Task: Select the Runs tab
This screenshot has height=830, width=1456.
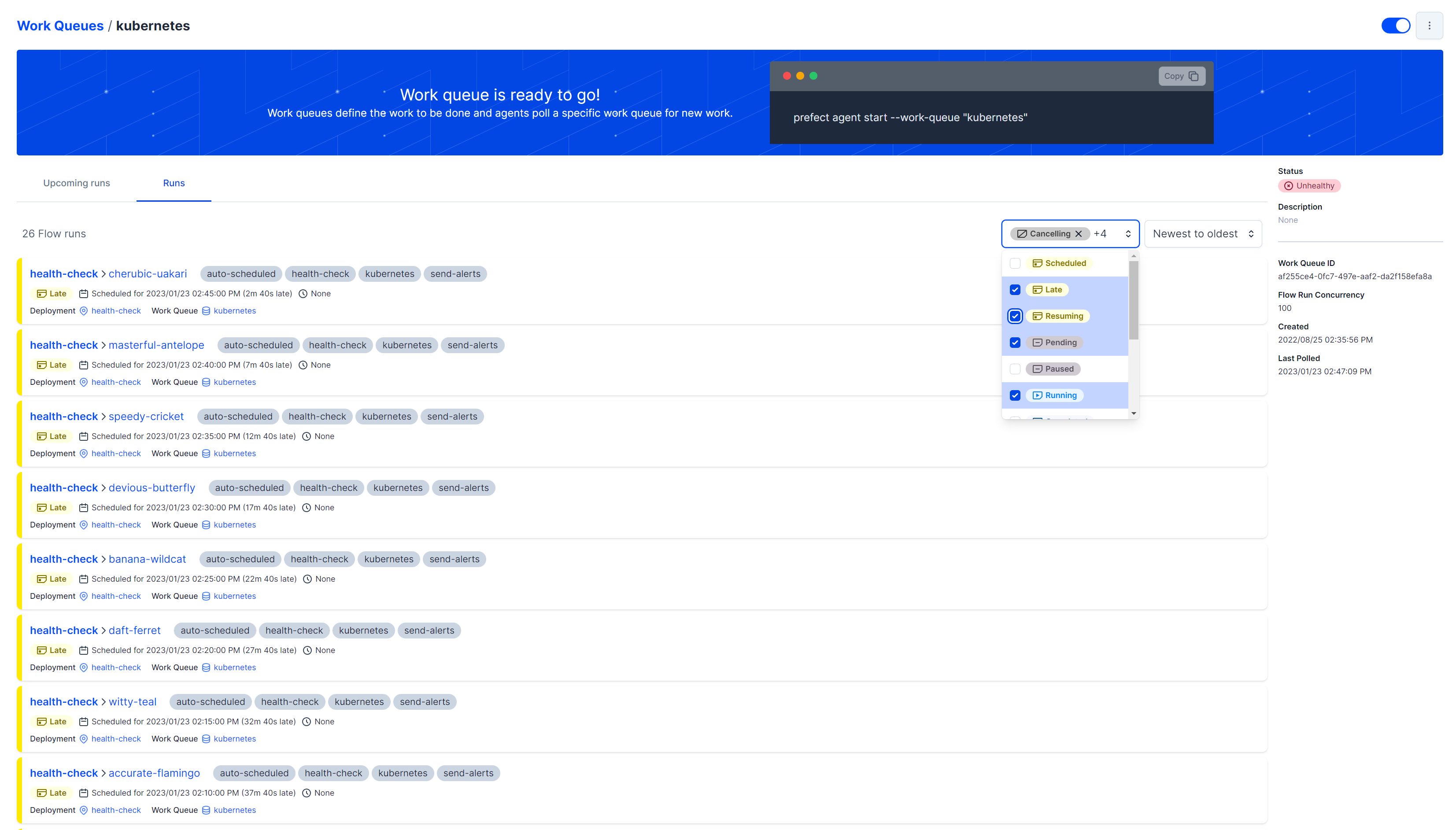Action: pos(174,183)
